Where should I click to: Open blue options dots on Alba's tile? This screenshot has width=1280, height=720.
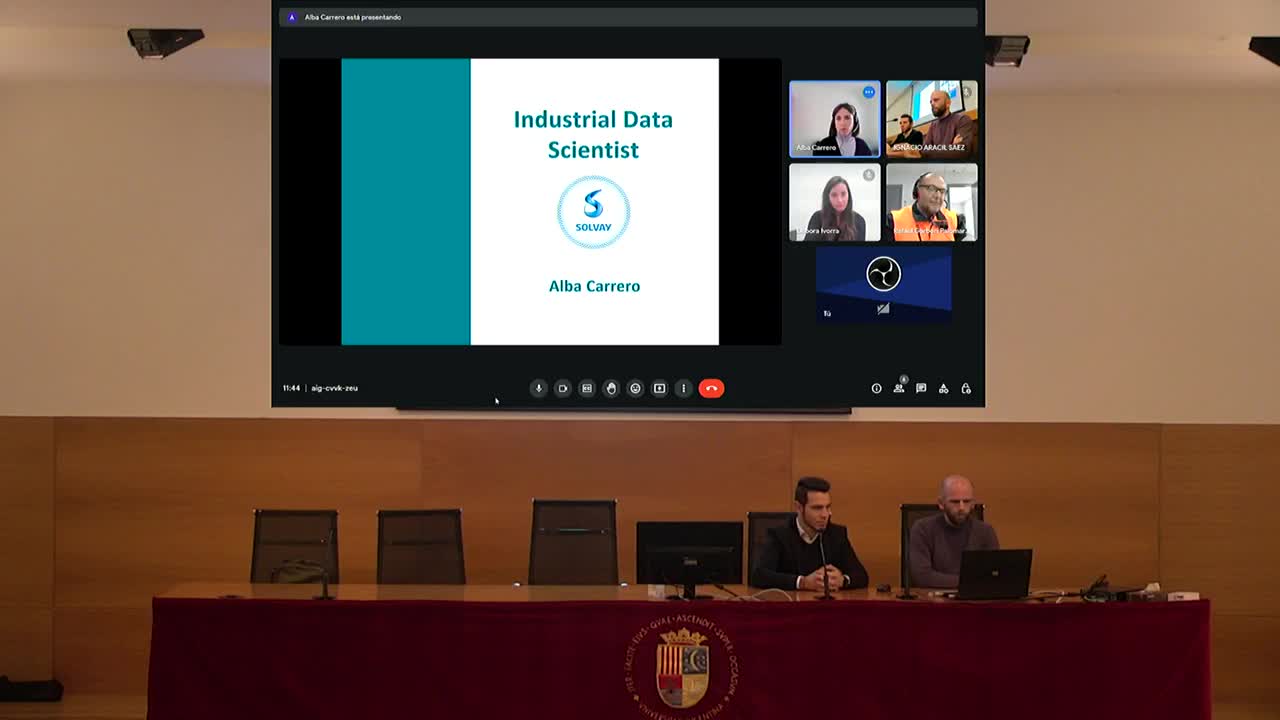[869, 92]
